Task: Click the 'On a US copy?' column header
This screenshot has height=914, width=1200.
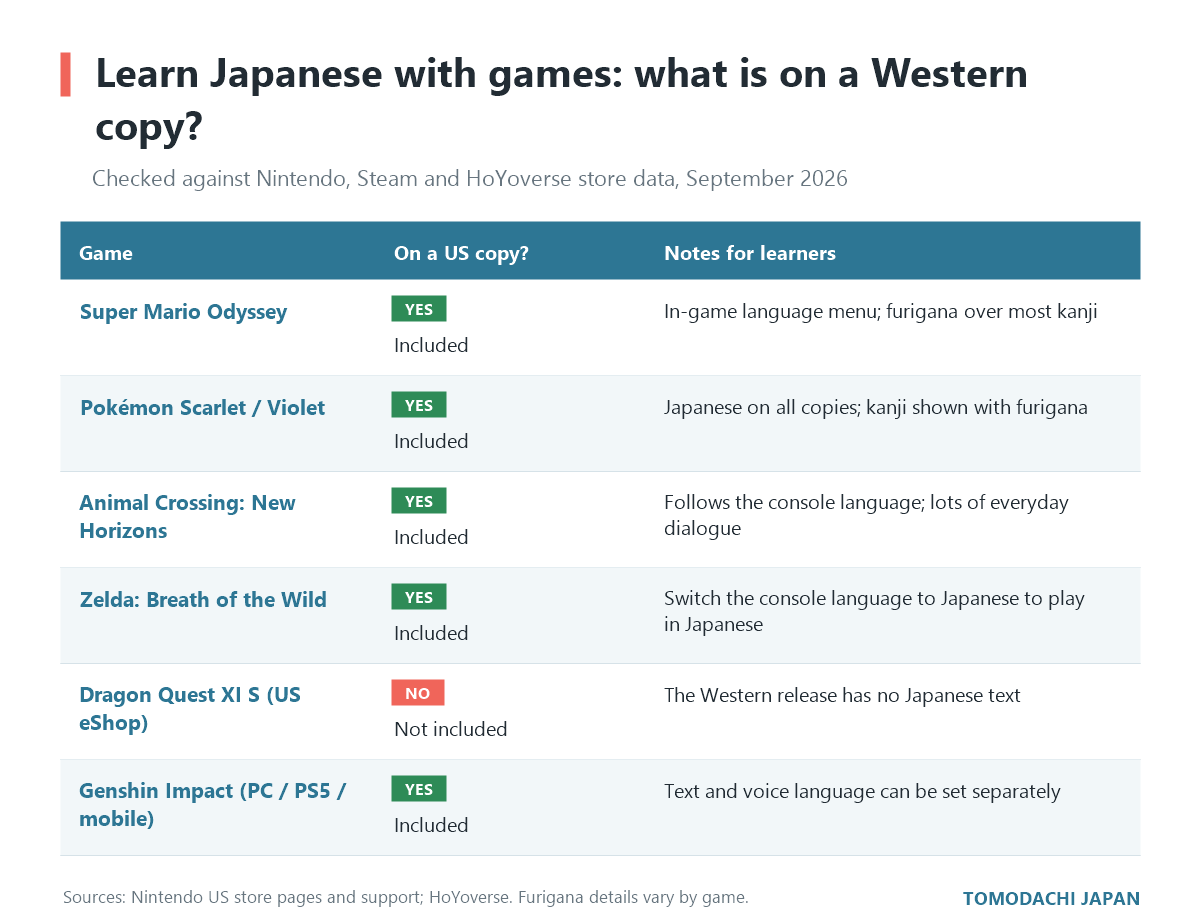Action: (461, 253)
